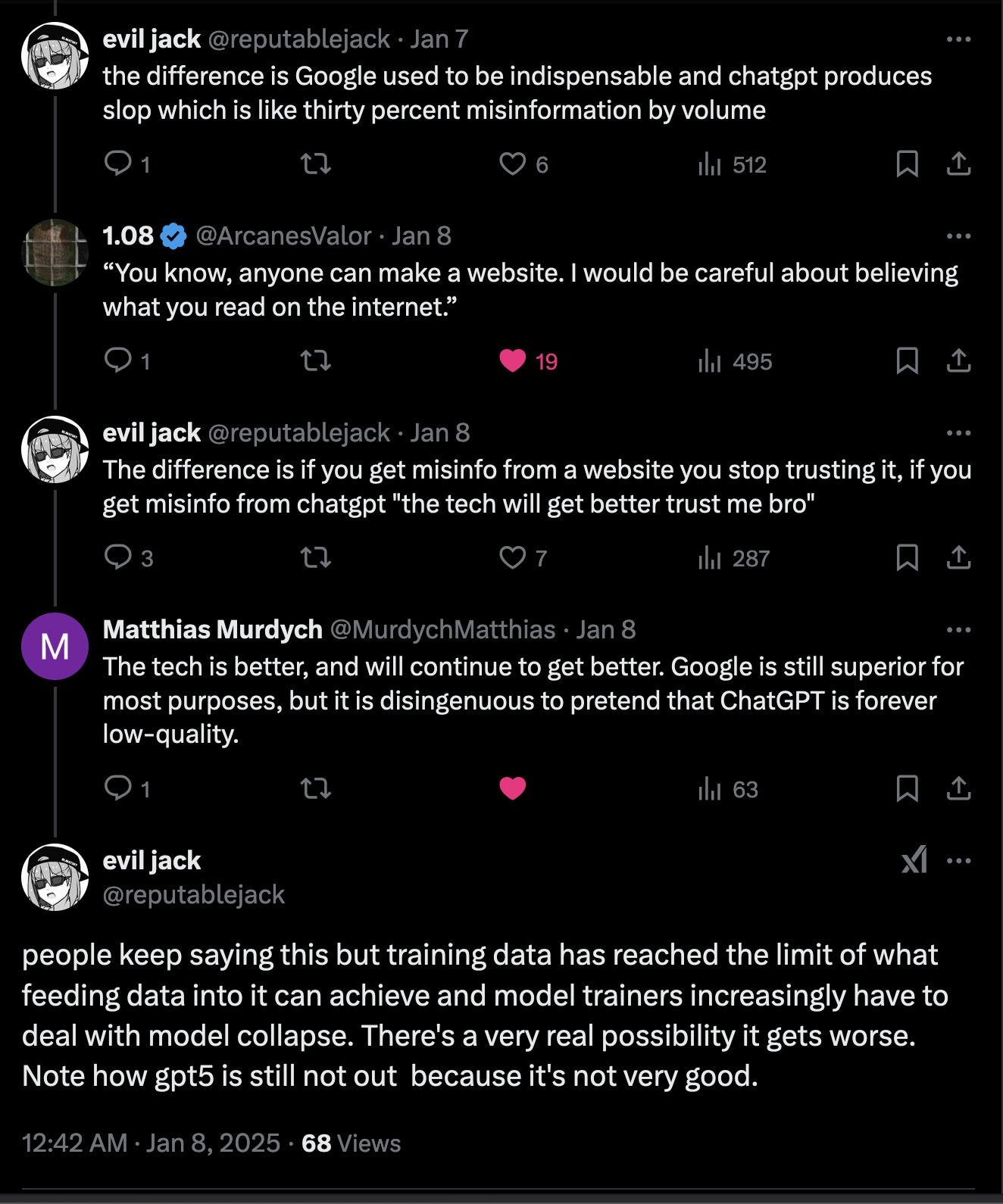
Task: Open the 12:42 AM Jan 8, 2025 timestamp
Action: [152, 1143]
